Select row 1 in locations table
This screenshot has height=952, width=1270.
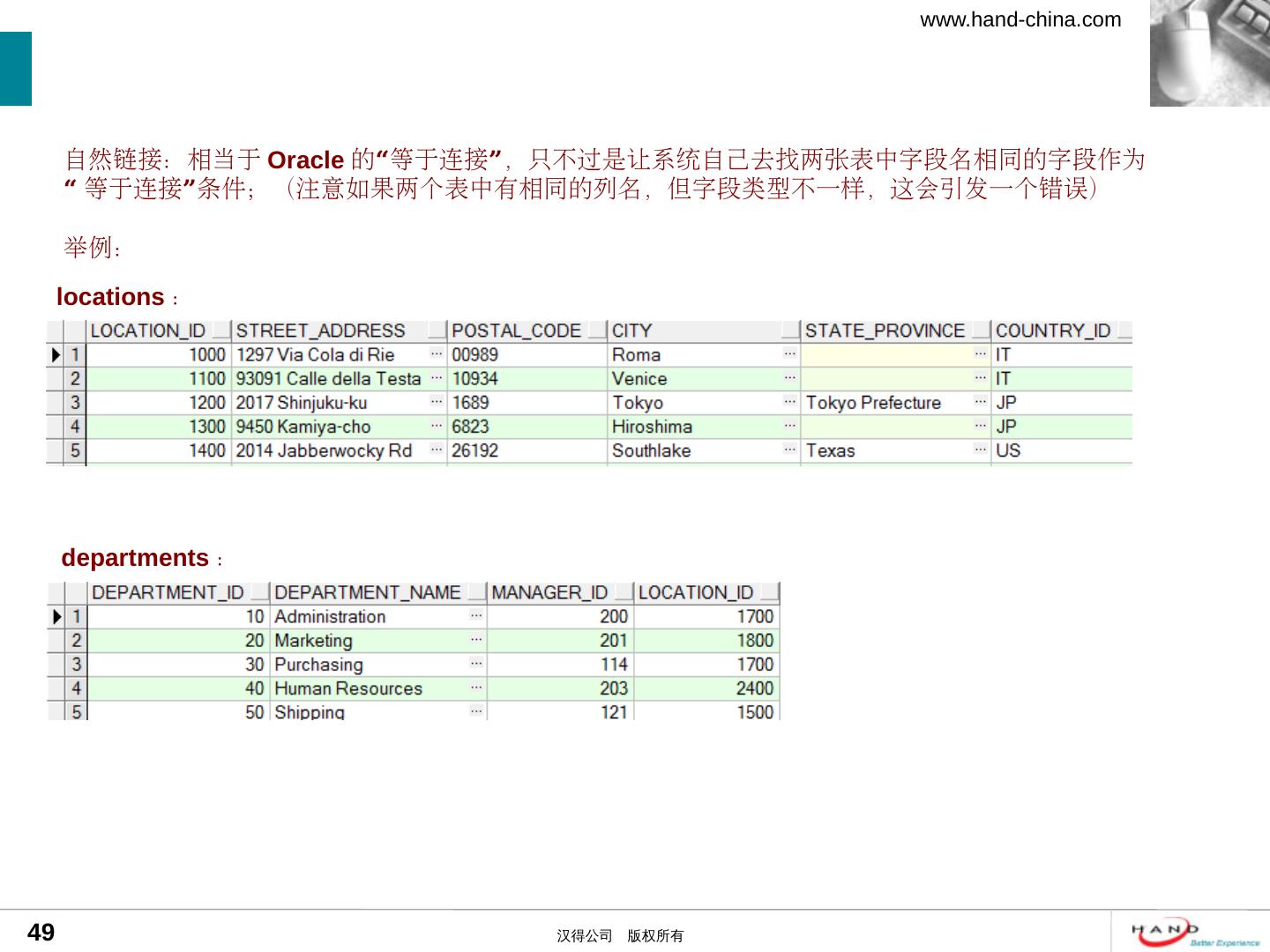point(75,354)
